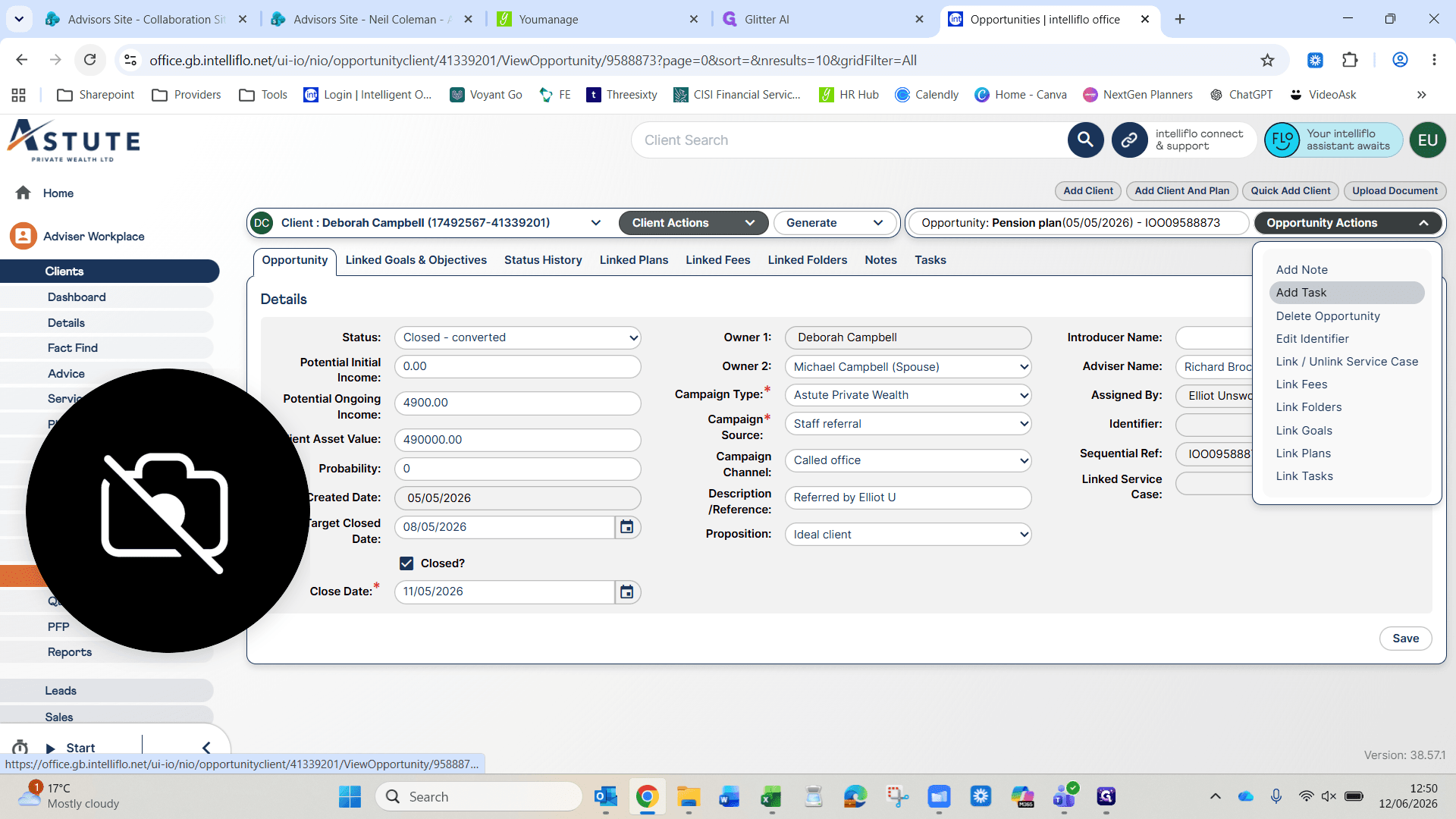Open the Proposition dropdown
This screenshot has width=1456, height=819.
click(908, 535)
